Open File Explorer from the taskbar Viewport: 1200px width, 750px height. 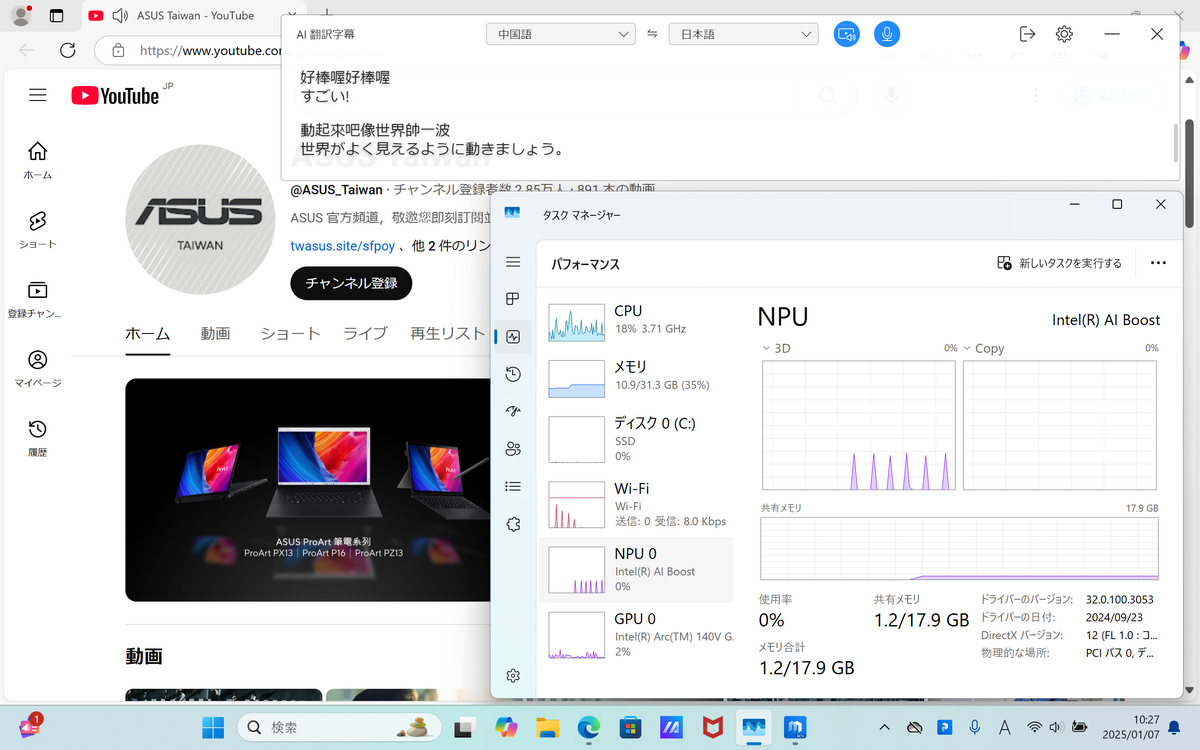[x=546, y=727]
